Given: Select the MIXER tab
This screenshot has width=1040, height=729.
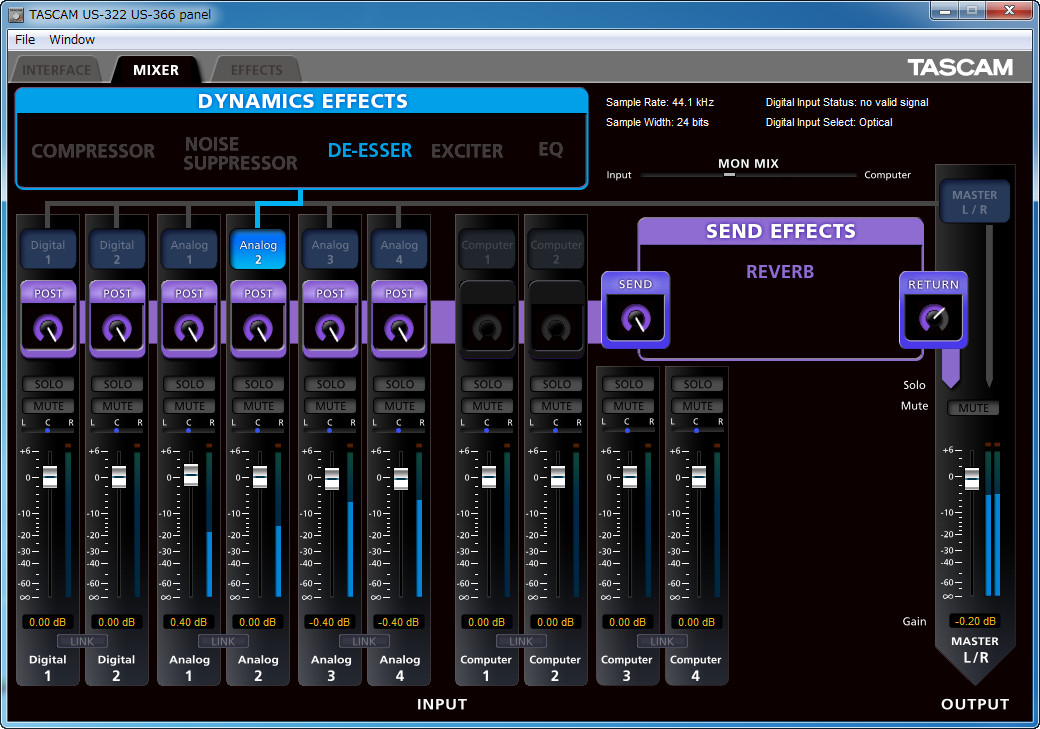Looking at the screenshot, I should pos(156,70).
